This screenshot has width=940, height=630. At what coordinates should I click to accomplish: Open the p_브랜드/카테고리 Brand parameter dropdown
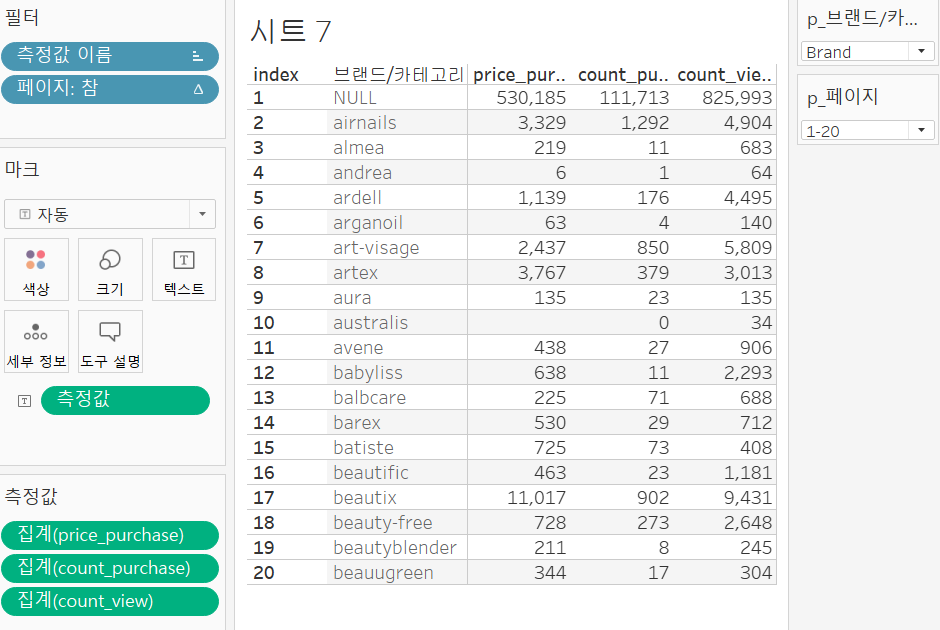point(921,52)
